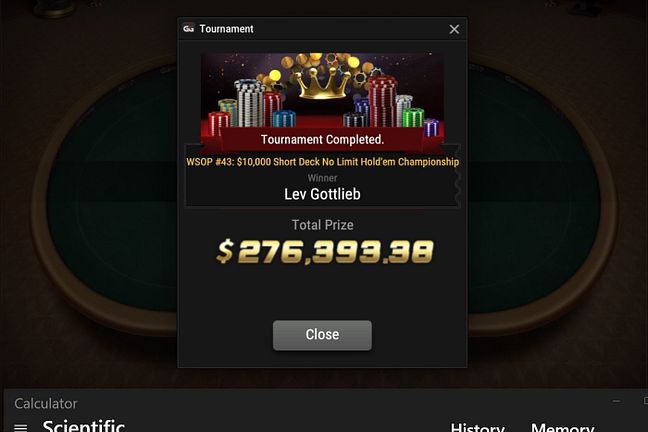648x432 pixels.
Task: Click the Calculator window title
Action: tap(46, 403)
